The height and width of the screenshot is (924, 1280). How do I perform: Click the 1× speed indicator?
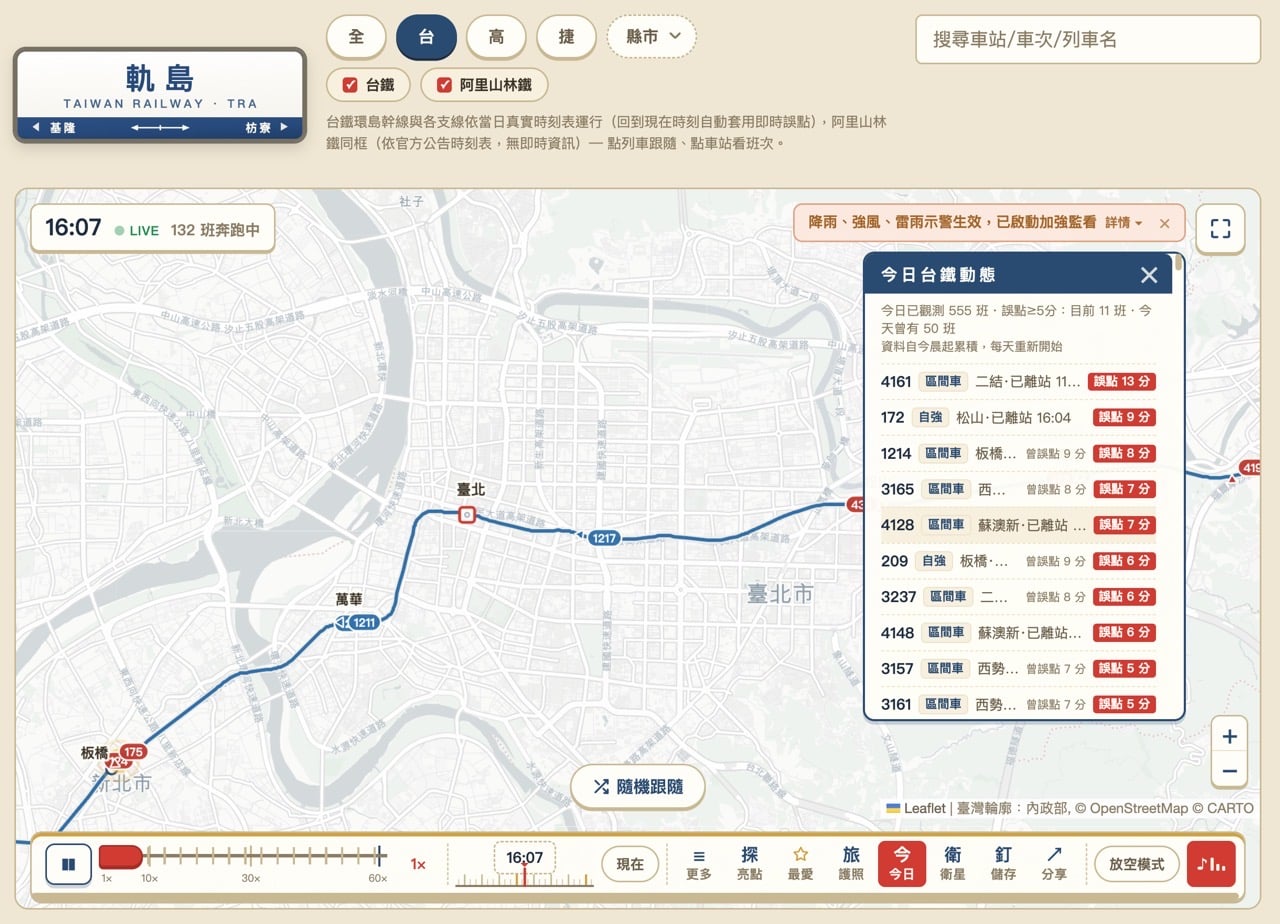click(418, 864)
